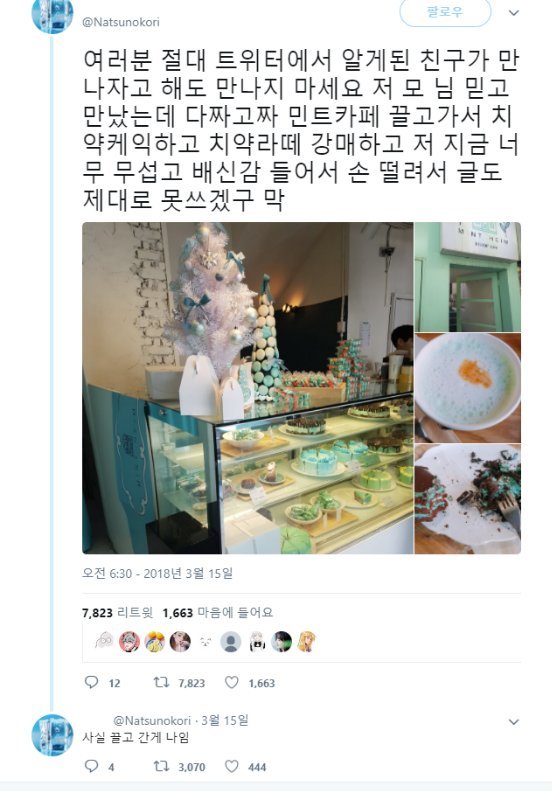
Task: Open the @Natsunokori profile link at top
Action: click(120, 22)
